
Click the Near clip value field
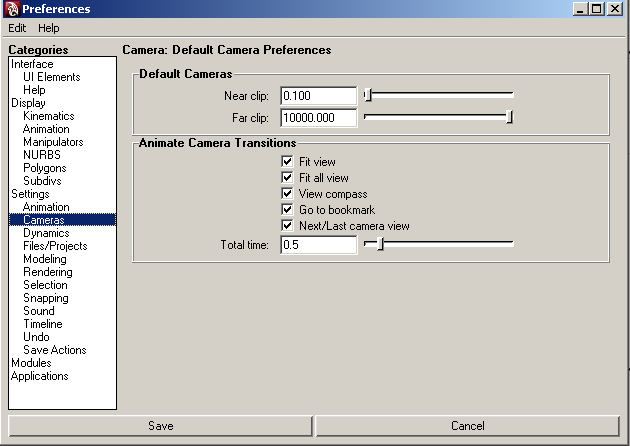318,96
